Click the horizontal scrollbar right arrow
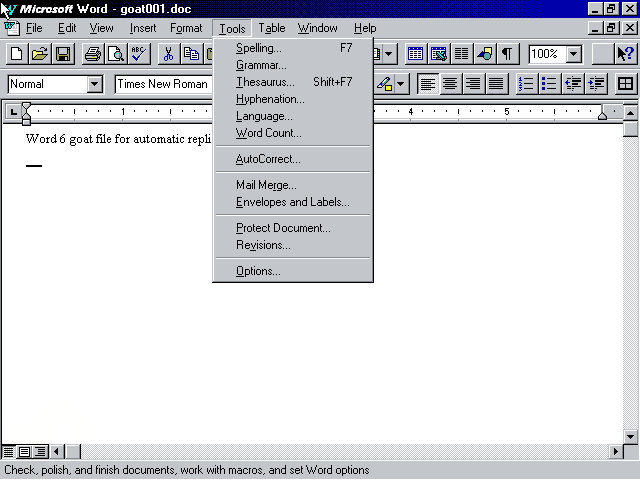Image resolution: width=640 pixels, height=480 pixels. [616, 452]
